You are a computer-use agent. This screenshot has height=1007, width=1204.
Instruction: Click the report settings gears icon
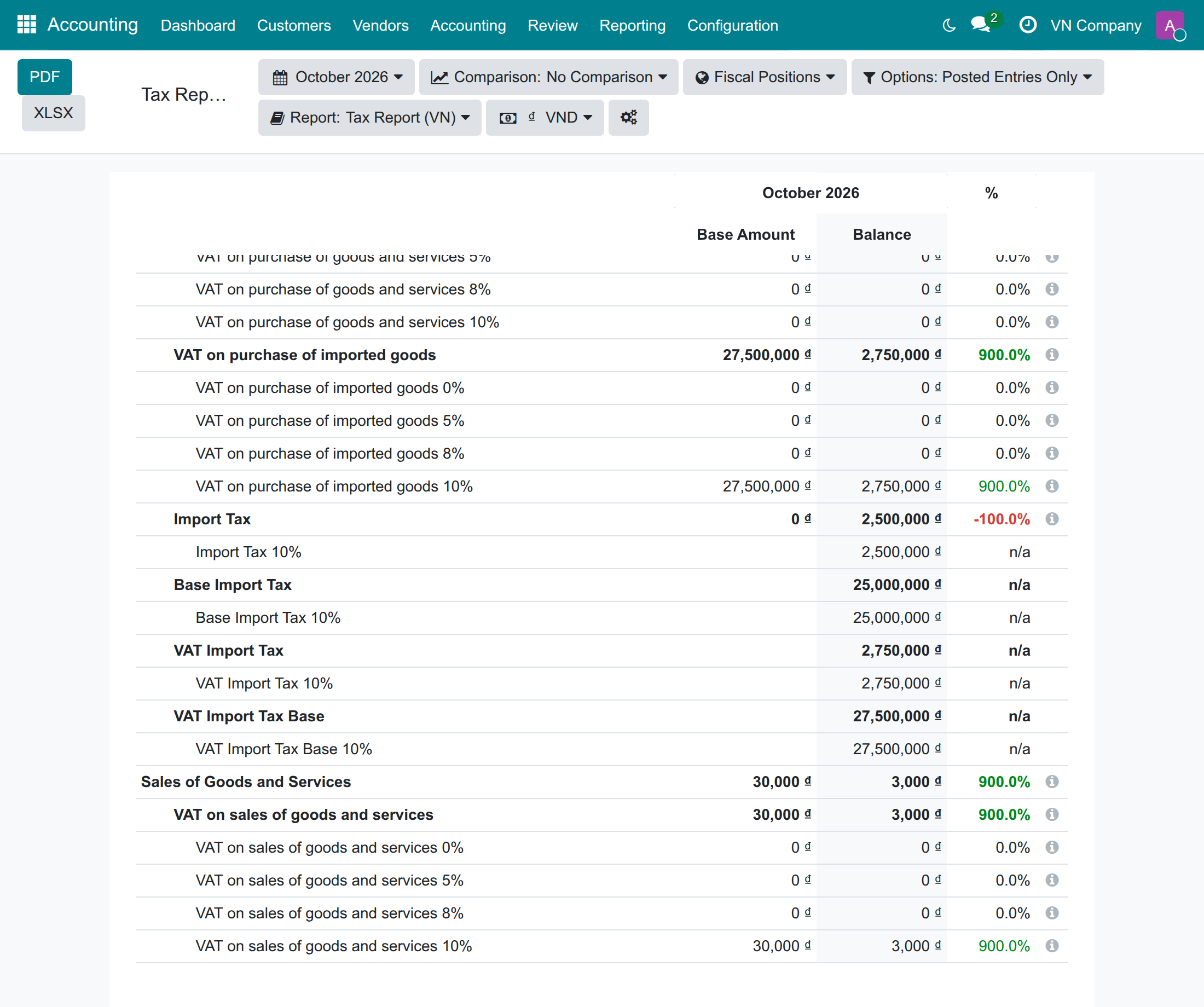tap(628, 118)
